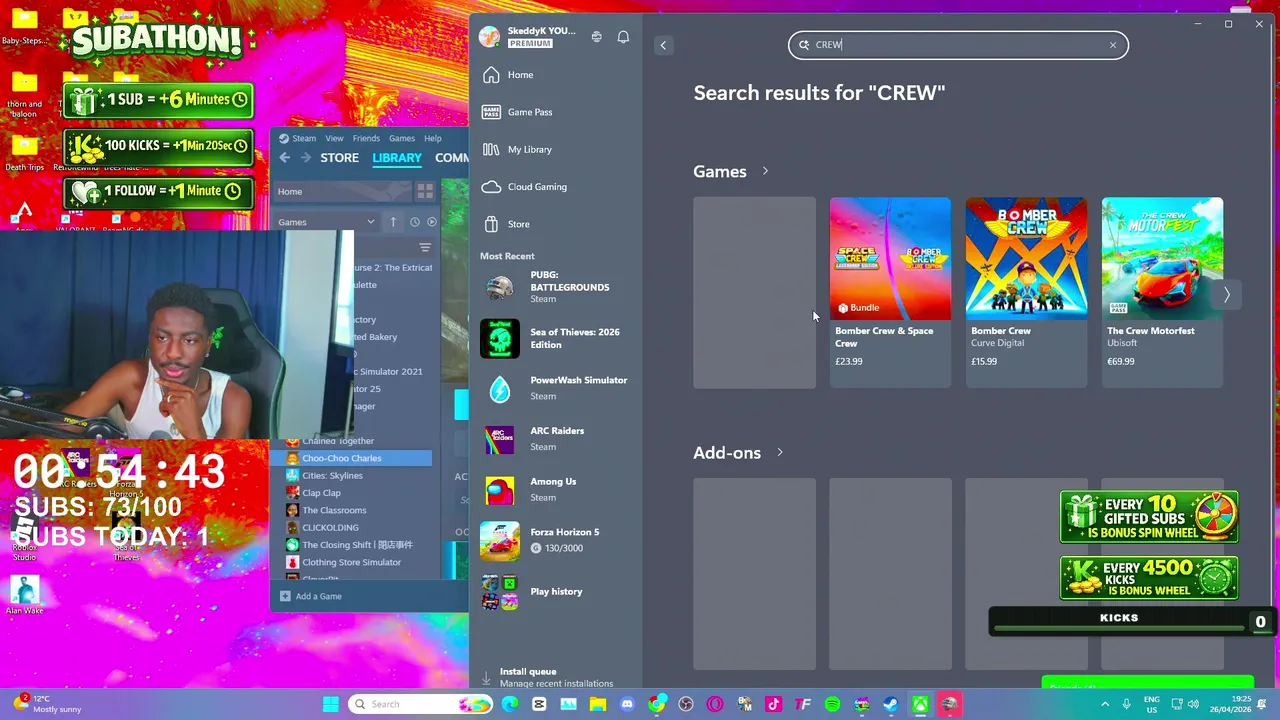Toggle Steam ready-to-play filter icon
Viewport: 1280px width, 720px height.
click(x=432, y=222)
